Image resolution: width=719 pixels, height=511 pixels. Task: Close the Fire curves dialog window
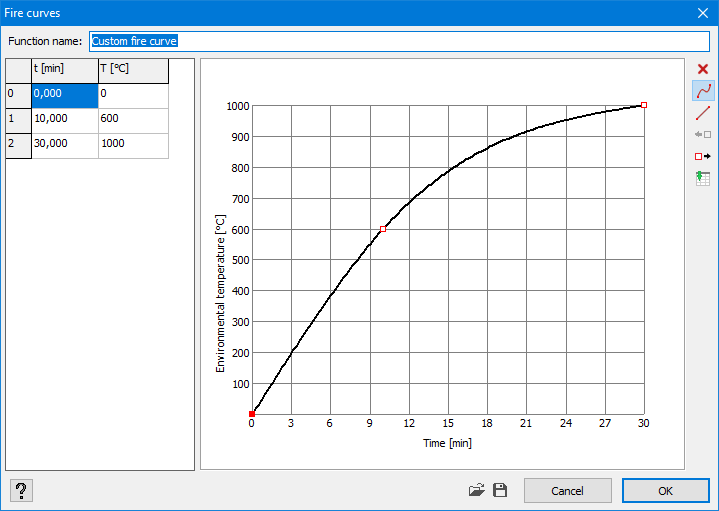click(x=702, y=13)
